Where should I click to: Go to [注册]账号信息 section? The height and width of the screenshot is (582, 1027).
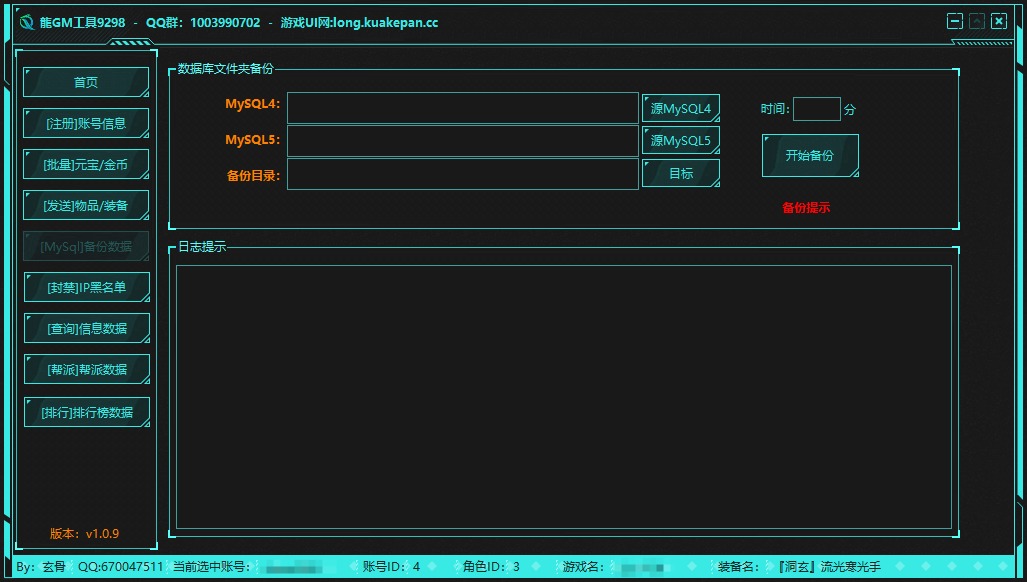point(86,123)
